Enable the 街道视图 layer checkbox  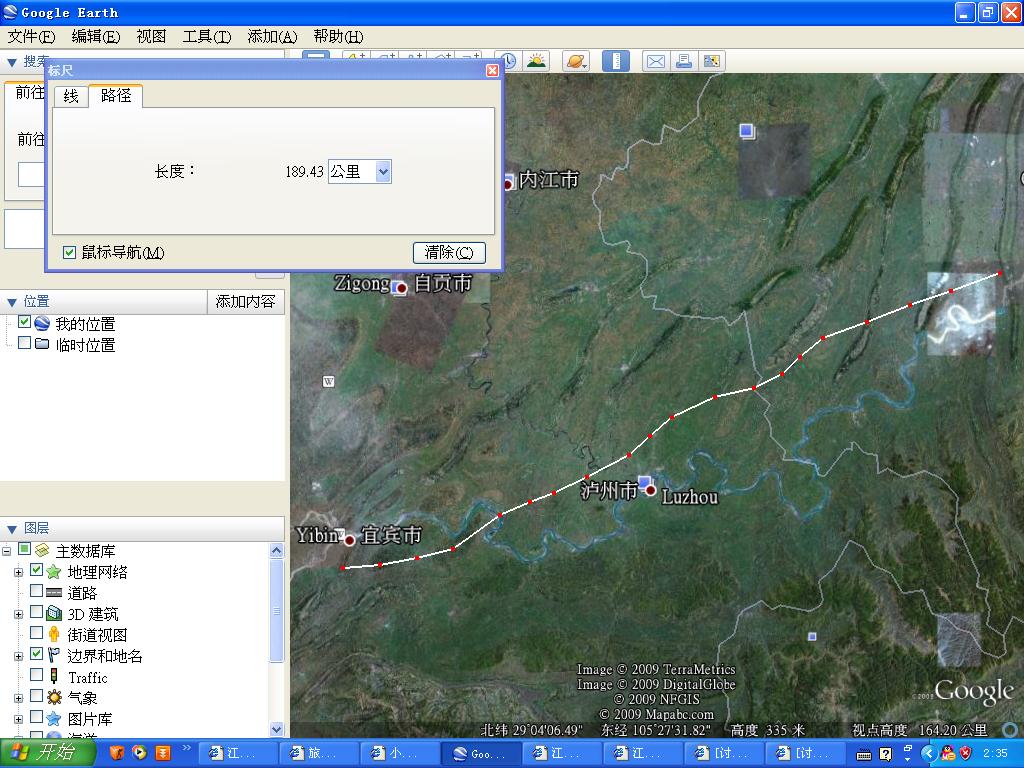(x=37, y=633)
